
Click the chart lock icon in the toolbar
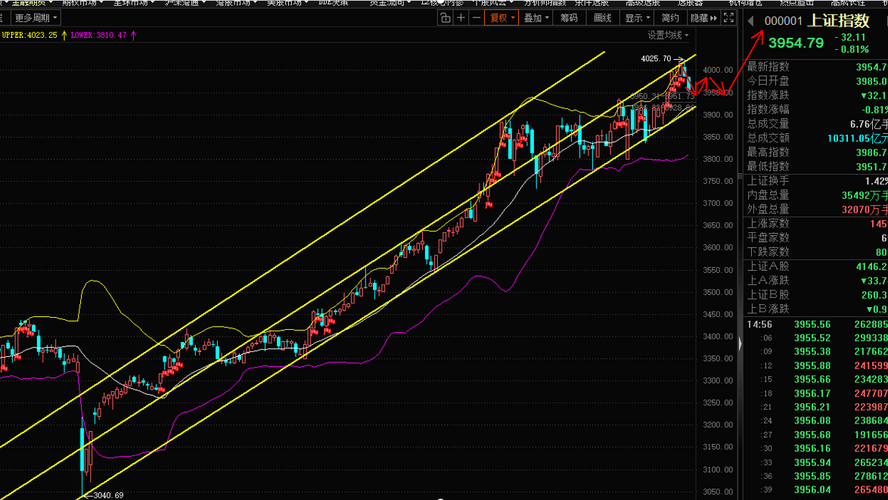tap(445, 18)
